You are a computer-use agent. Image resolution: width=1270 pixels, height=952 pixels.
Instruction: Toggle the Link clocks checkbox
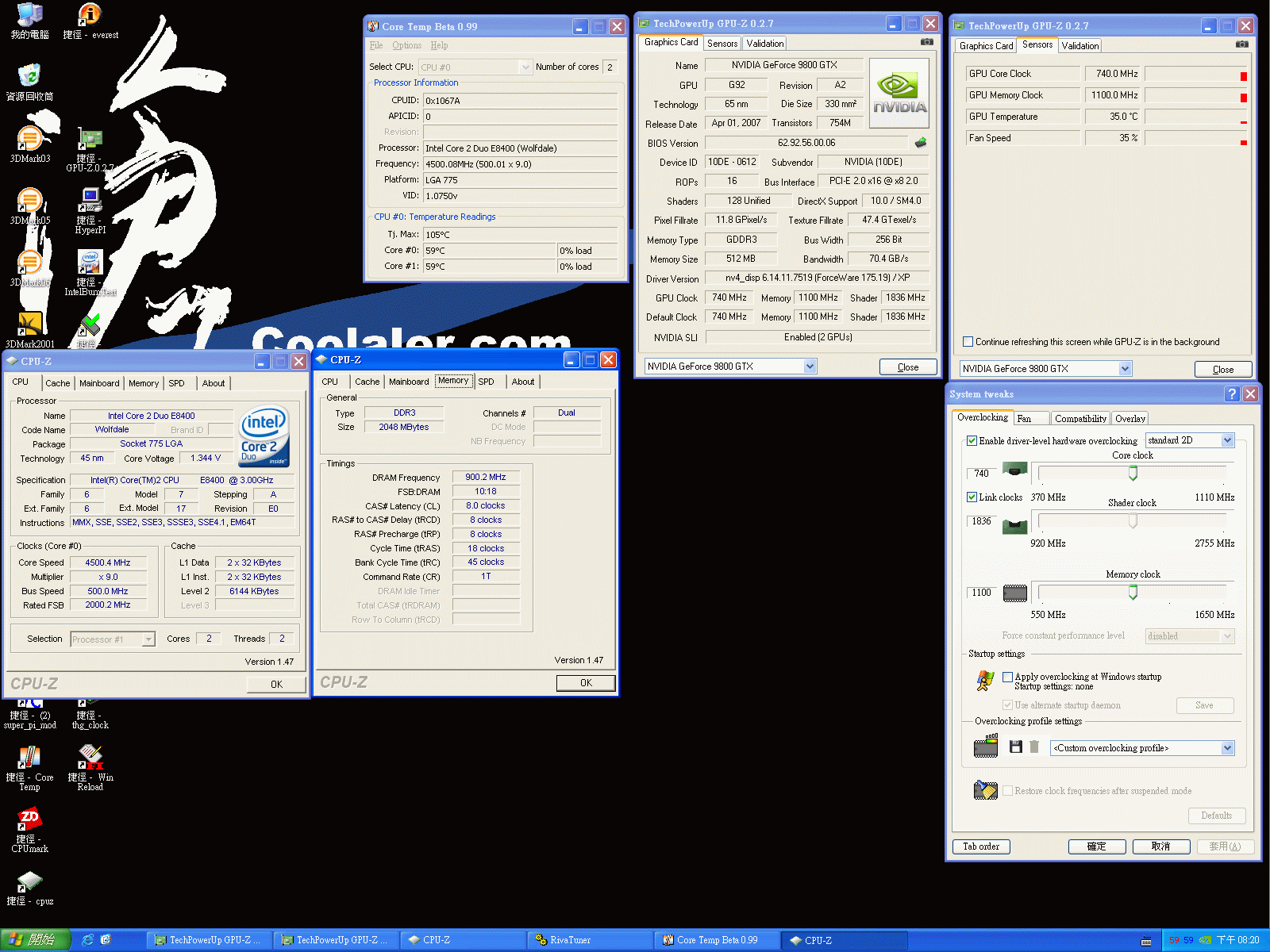tap(972, 497)
